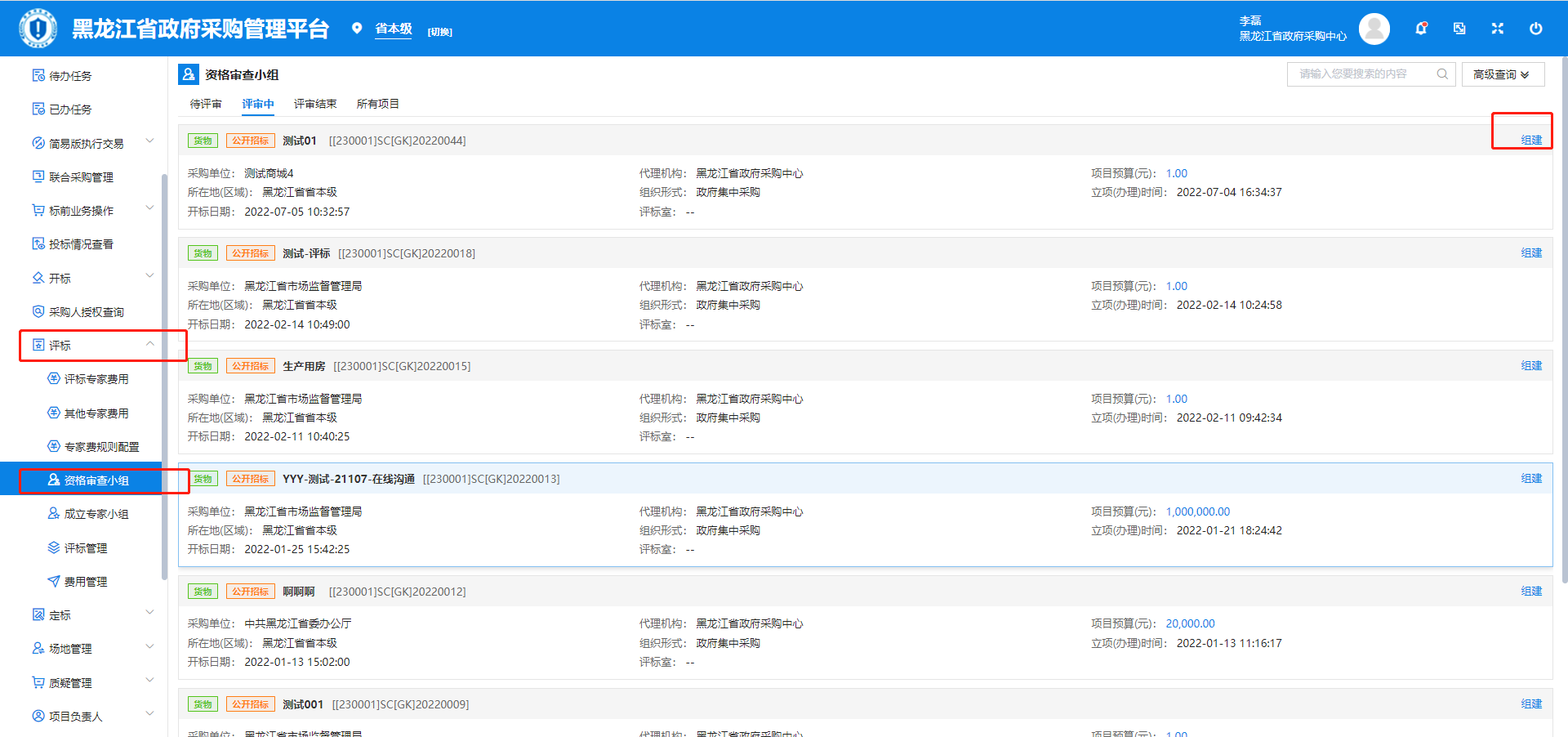
Task: Click 组建 for project 测试01
Action: (1531, 141)
